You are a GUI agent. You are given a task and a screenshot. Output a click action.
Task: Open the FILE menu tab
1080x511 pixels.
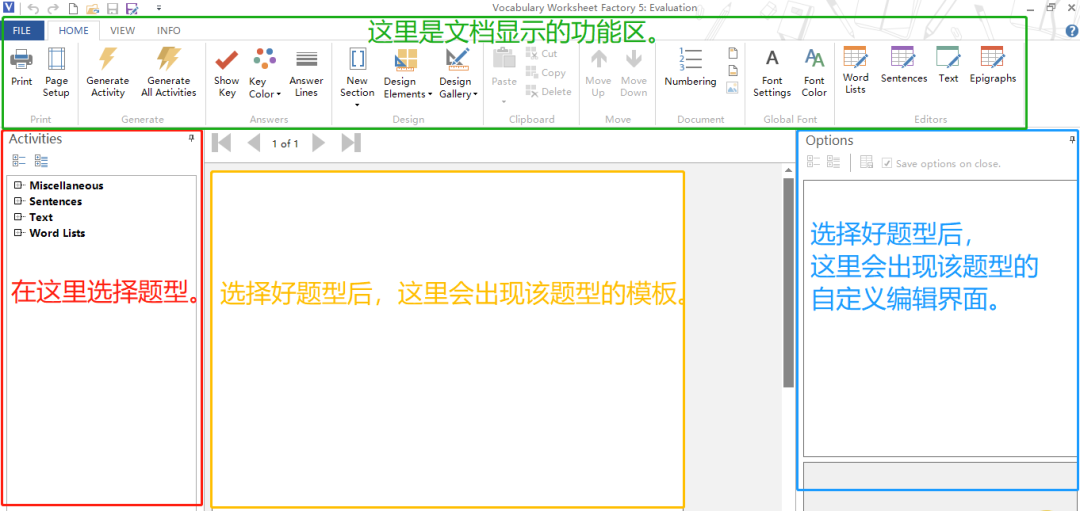pyautogui.click(x=22, y=30)
